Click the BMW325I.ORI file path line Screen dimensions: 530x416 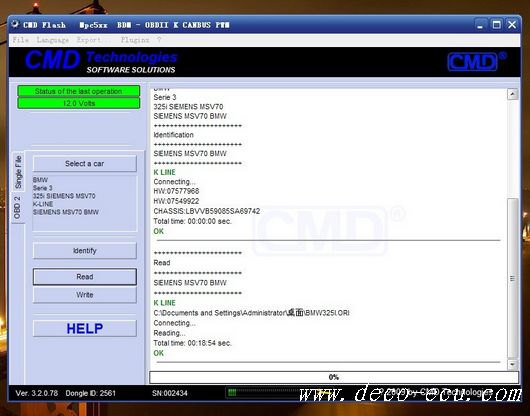coord(251,313)
